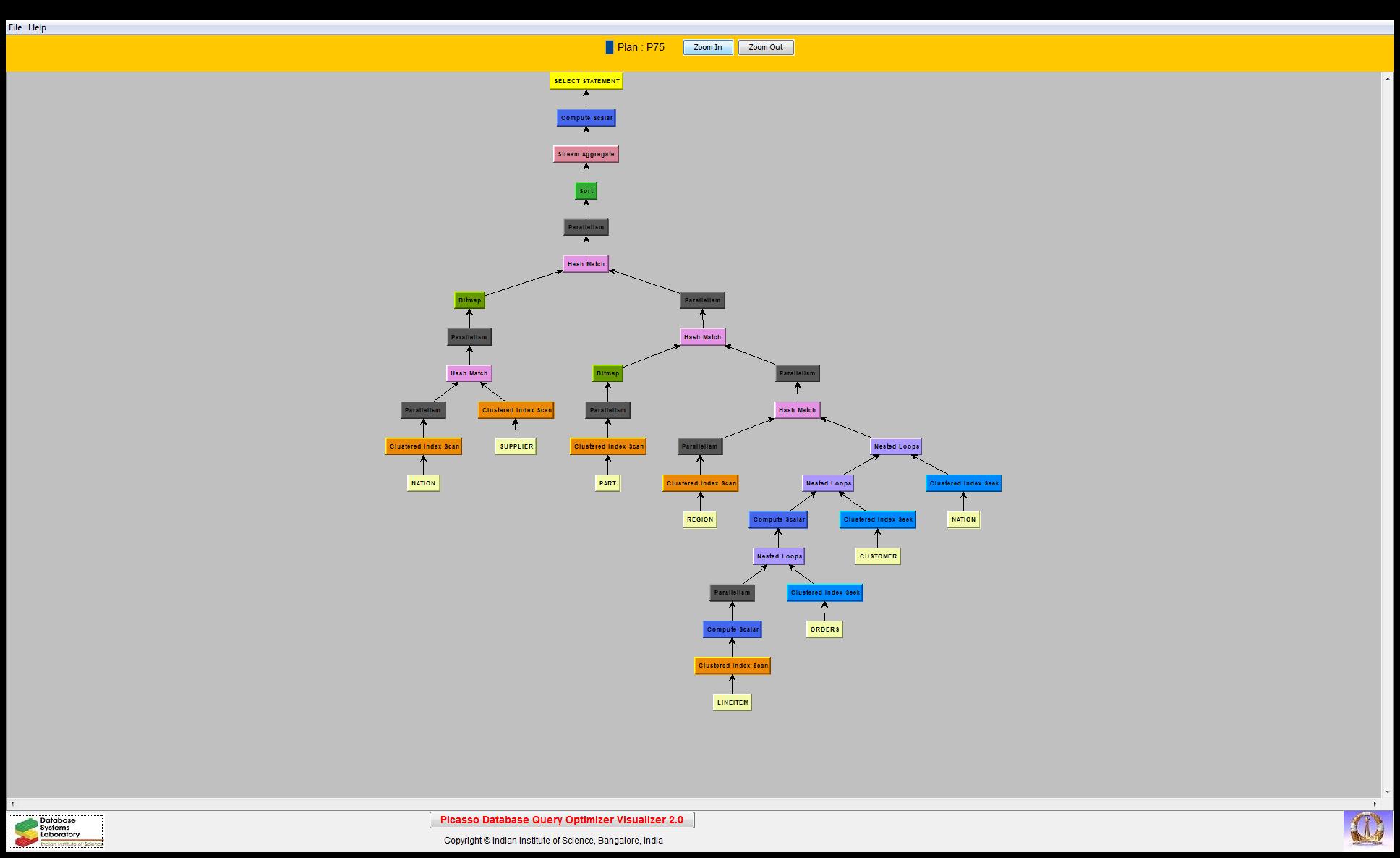Click the PART table node
Screen dimensions: 1400x858
pos(607,483)
